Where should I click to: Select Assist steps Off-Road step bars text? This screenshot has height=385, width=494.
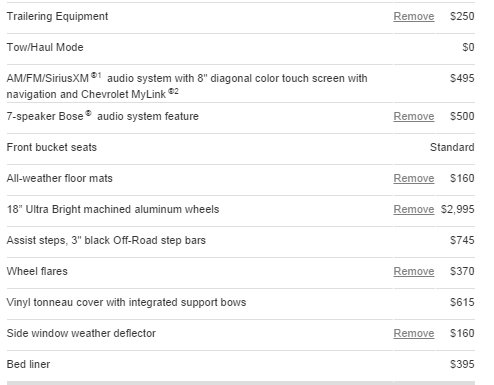pyautogui.click(x=106, y=240)
